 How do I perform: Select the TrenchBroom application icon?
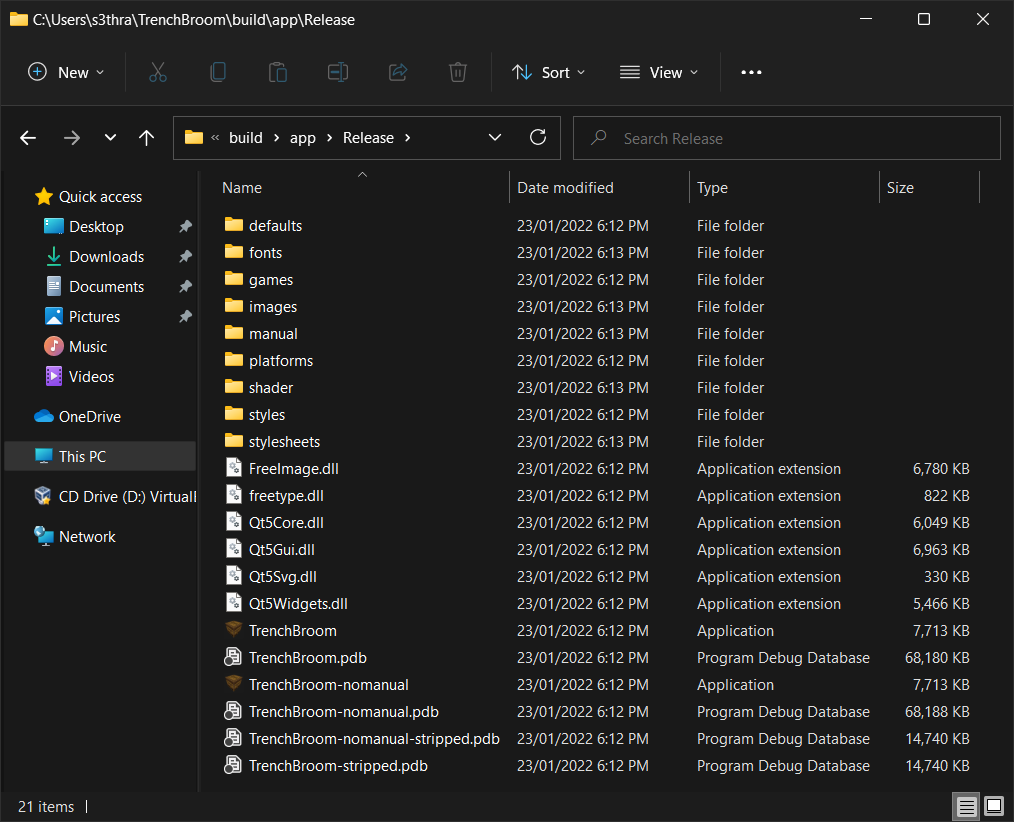[233, 630]
